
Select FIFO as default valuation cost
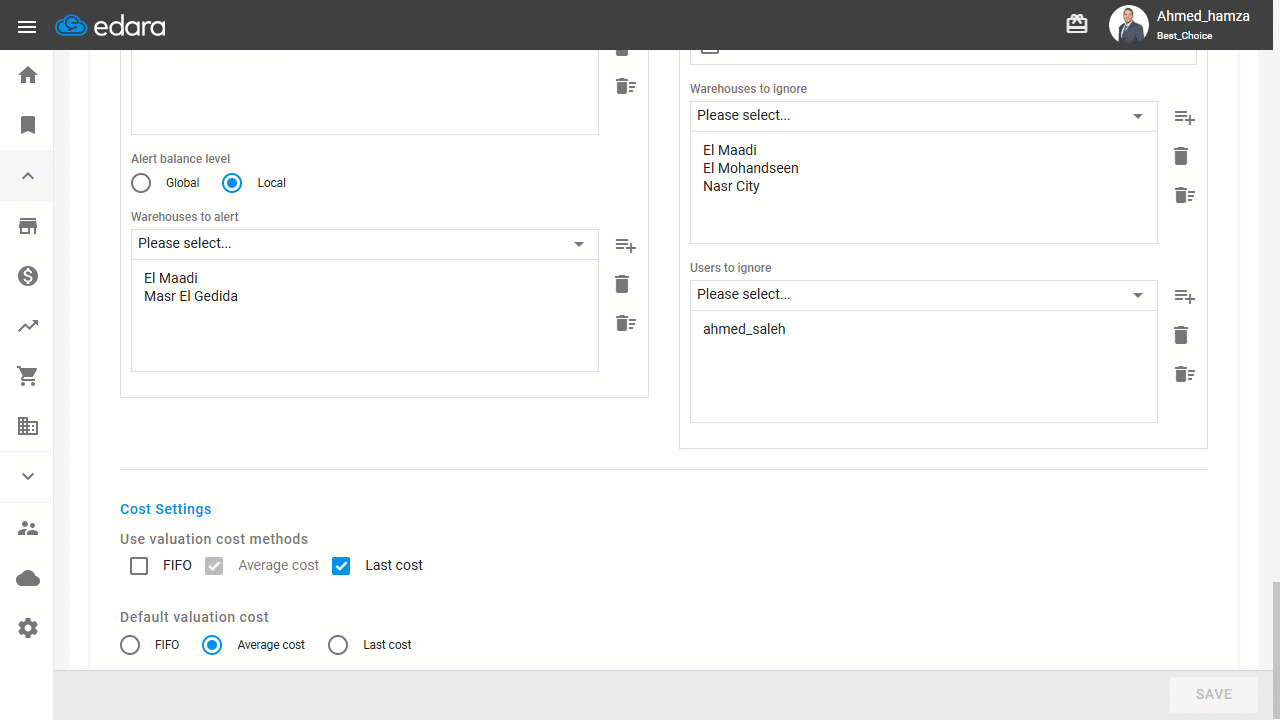[x=130, y=645]
